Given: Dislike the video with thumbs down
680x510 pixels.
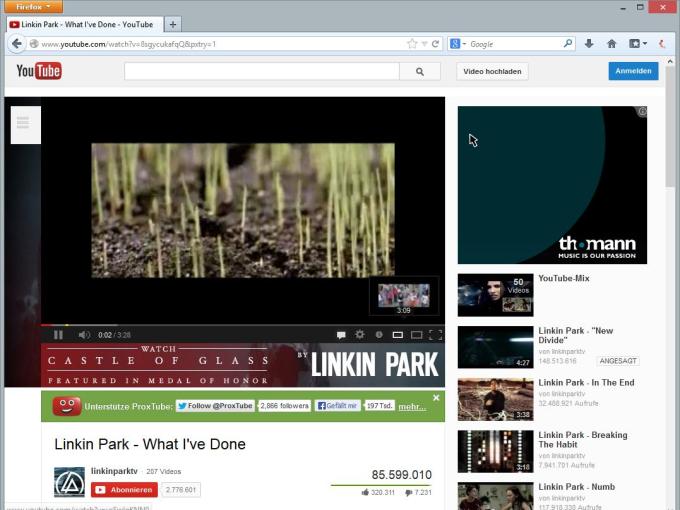Looking at the screenshot, I should coord(409,493).
